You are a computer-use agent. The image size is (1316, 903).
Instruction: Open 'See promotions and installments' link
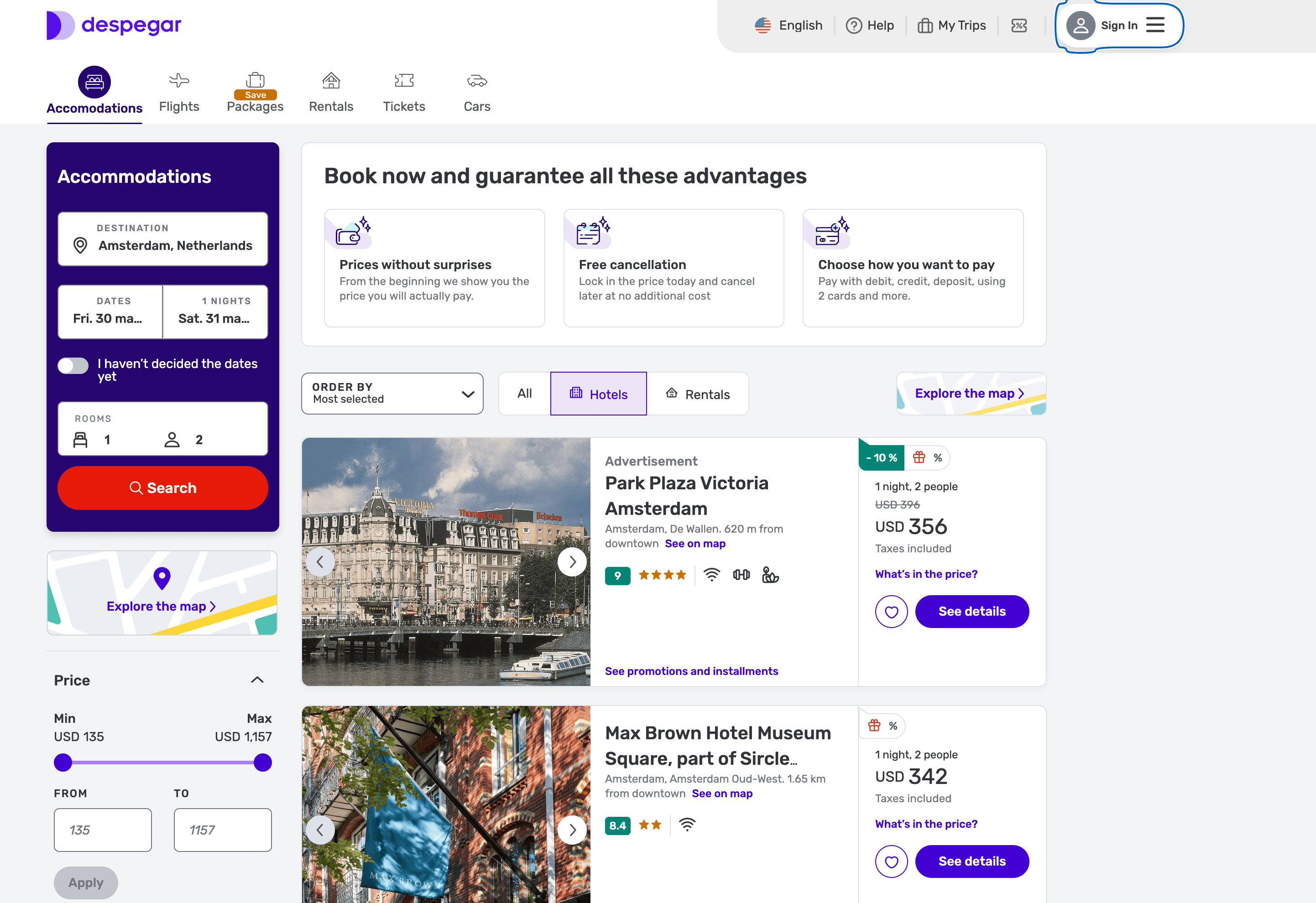(x=691, y=671)
